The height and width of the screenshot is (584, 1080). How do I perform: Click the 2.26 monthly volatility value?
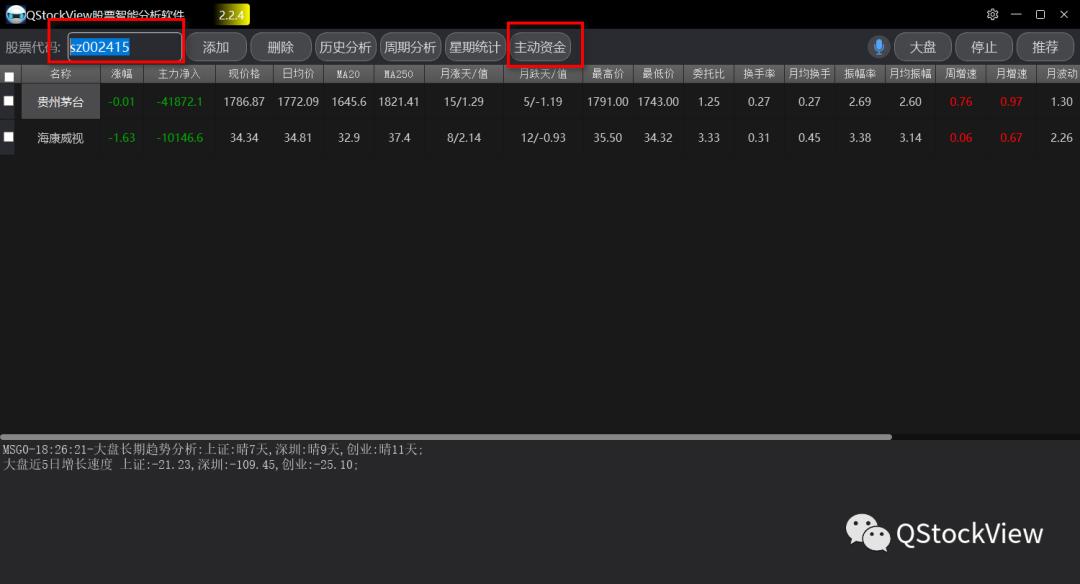1061,138
